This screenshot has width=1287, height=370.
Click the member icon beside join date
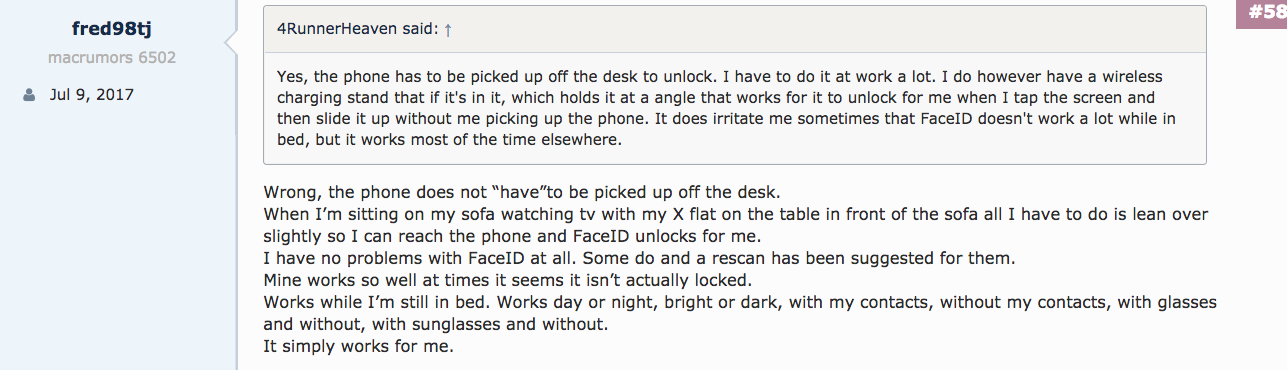coord(27,96)
